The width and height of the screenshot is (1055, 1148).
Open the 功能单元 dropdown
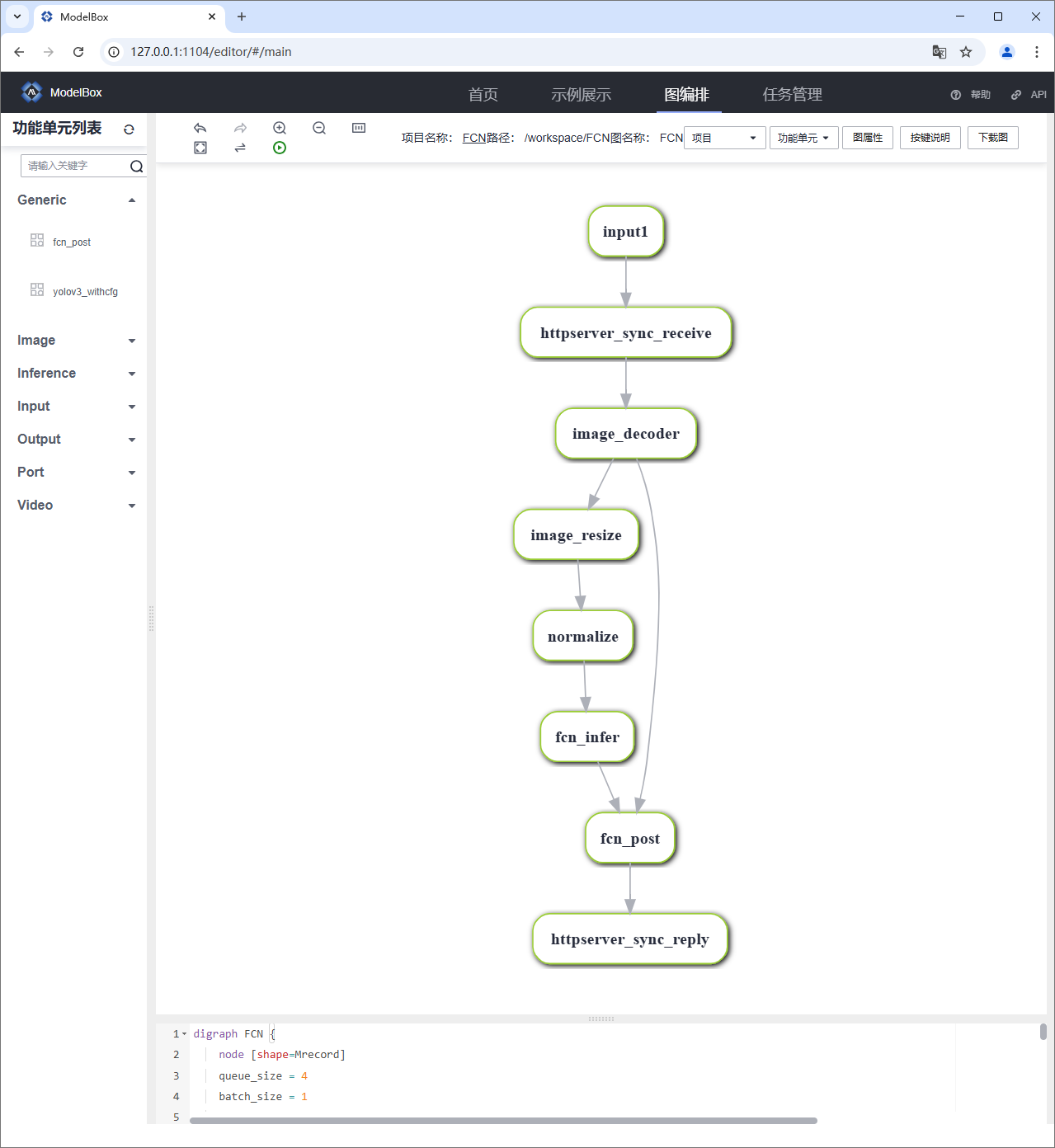[x=803, y=138]
